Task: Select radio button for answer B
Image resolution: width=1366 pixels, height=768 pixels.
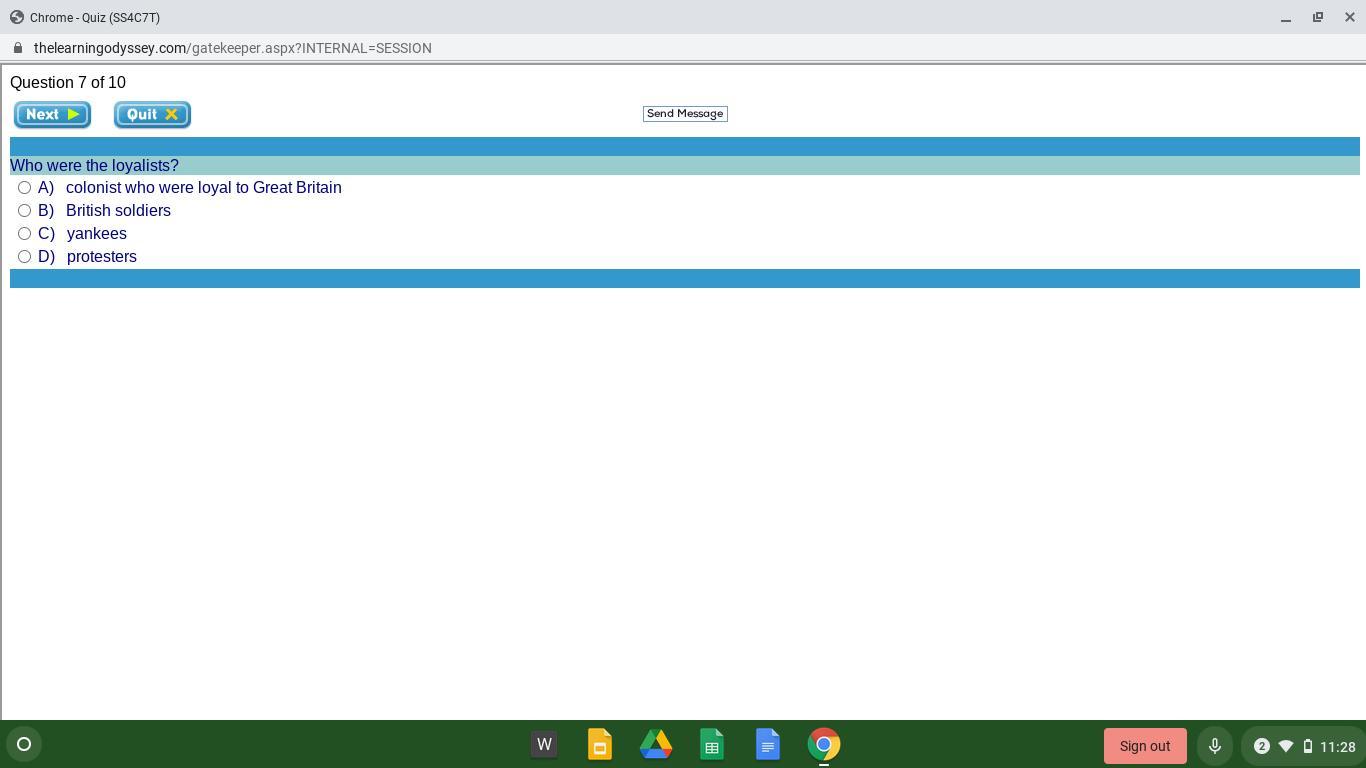Action: (25, 210)
